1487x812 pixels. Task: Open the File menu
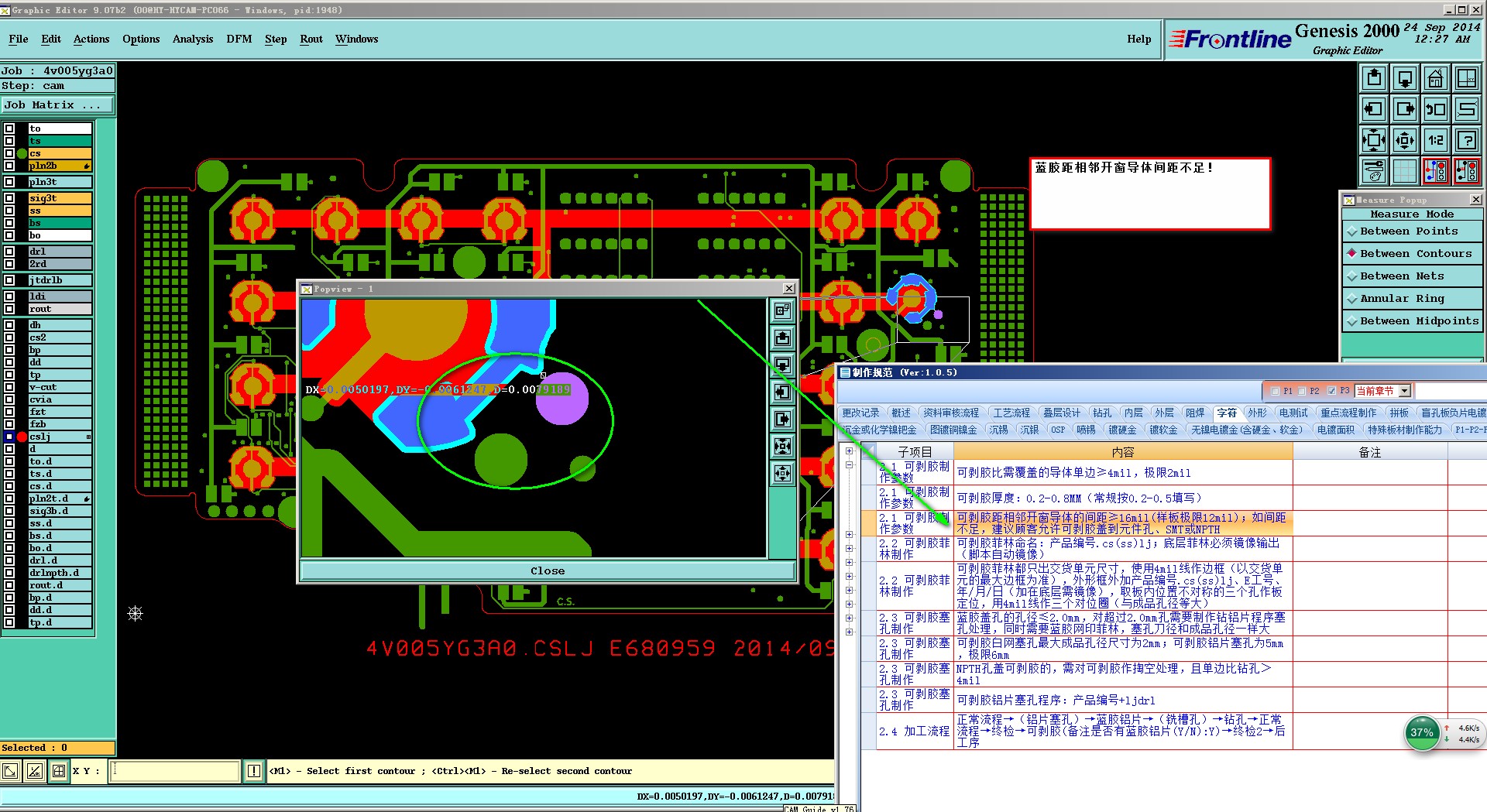(19, 39)
